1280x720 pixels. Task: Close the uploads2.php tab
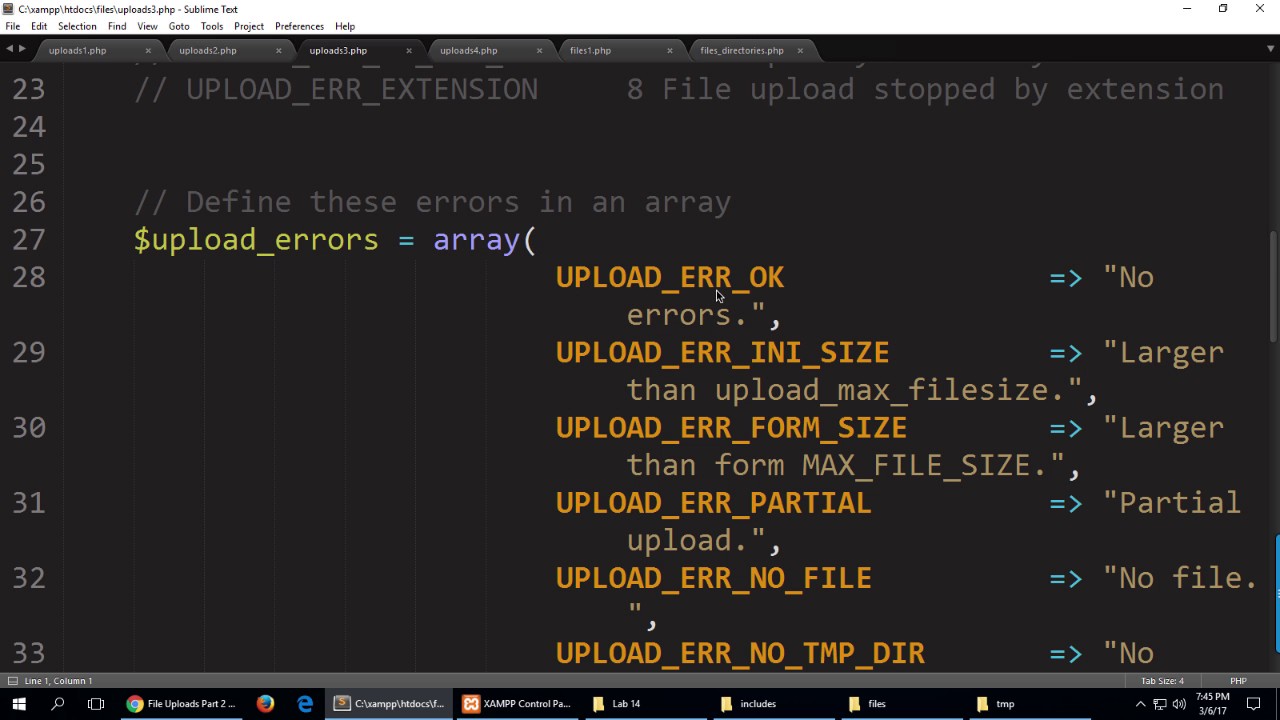point(278,50)
